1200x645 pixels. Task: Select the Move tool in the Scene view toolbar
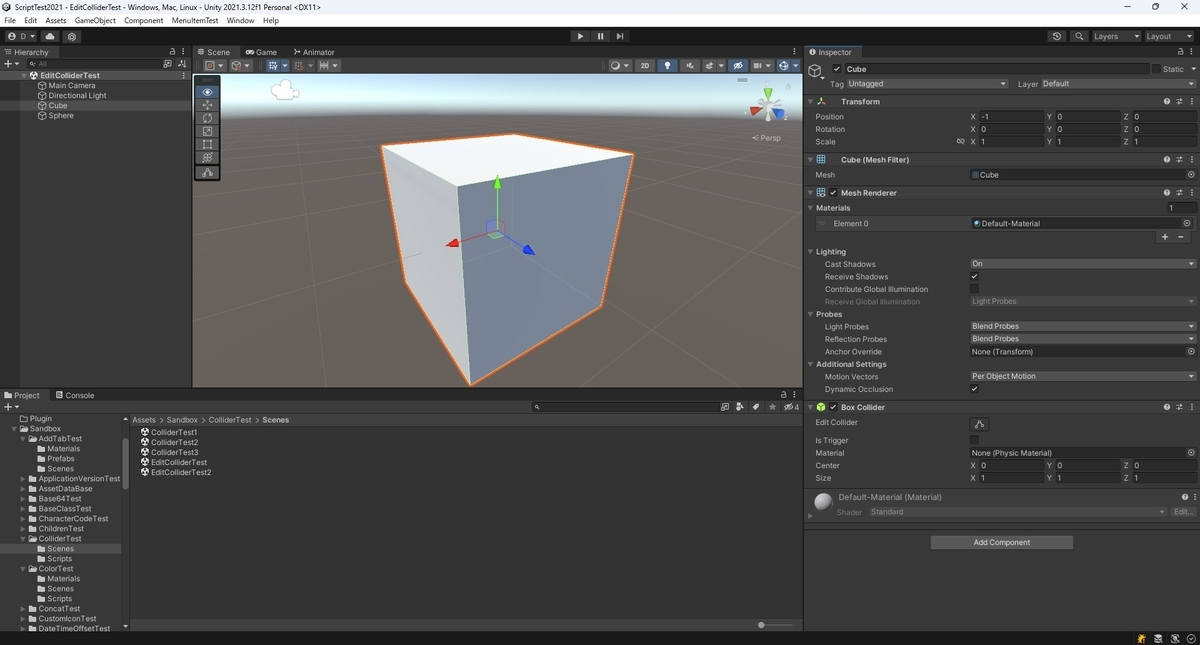click(207, 104)
